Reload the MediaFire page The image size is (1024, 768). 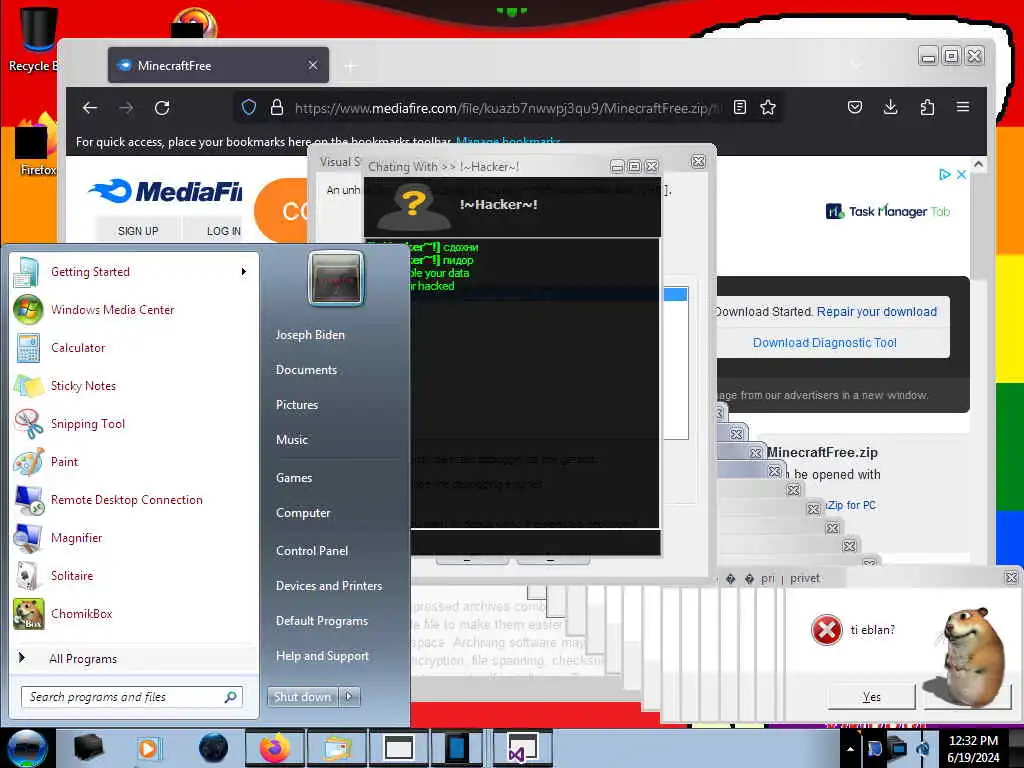point(162,108)
